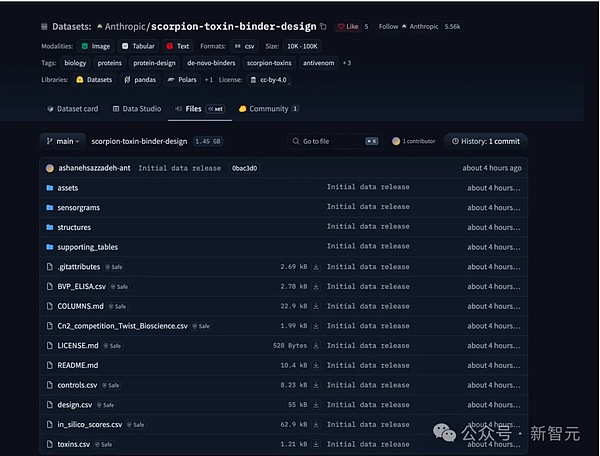Expand the +1 more libraries
The image size is (600, 456).
[209, 80]
